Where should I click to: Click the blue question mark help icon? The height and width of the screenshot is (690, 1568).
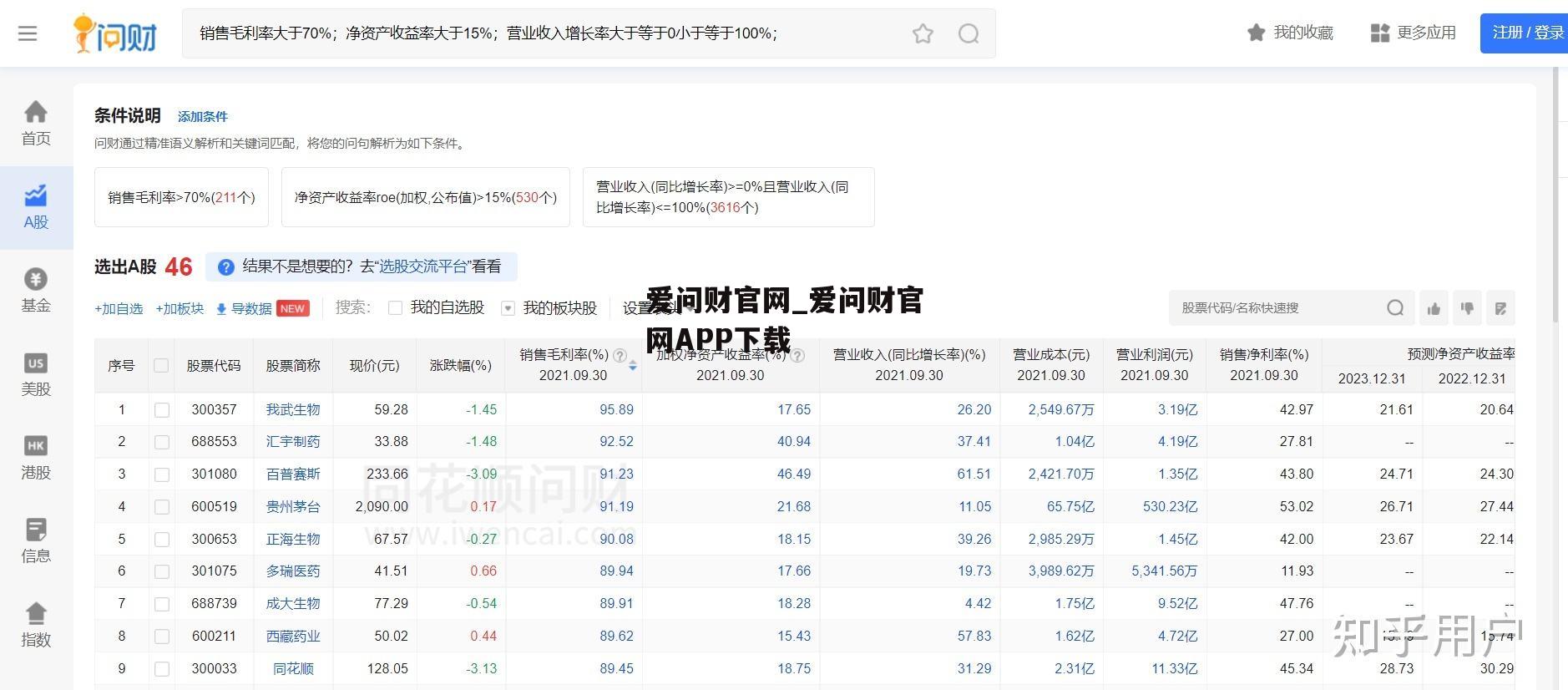click(x=225, y=267)
